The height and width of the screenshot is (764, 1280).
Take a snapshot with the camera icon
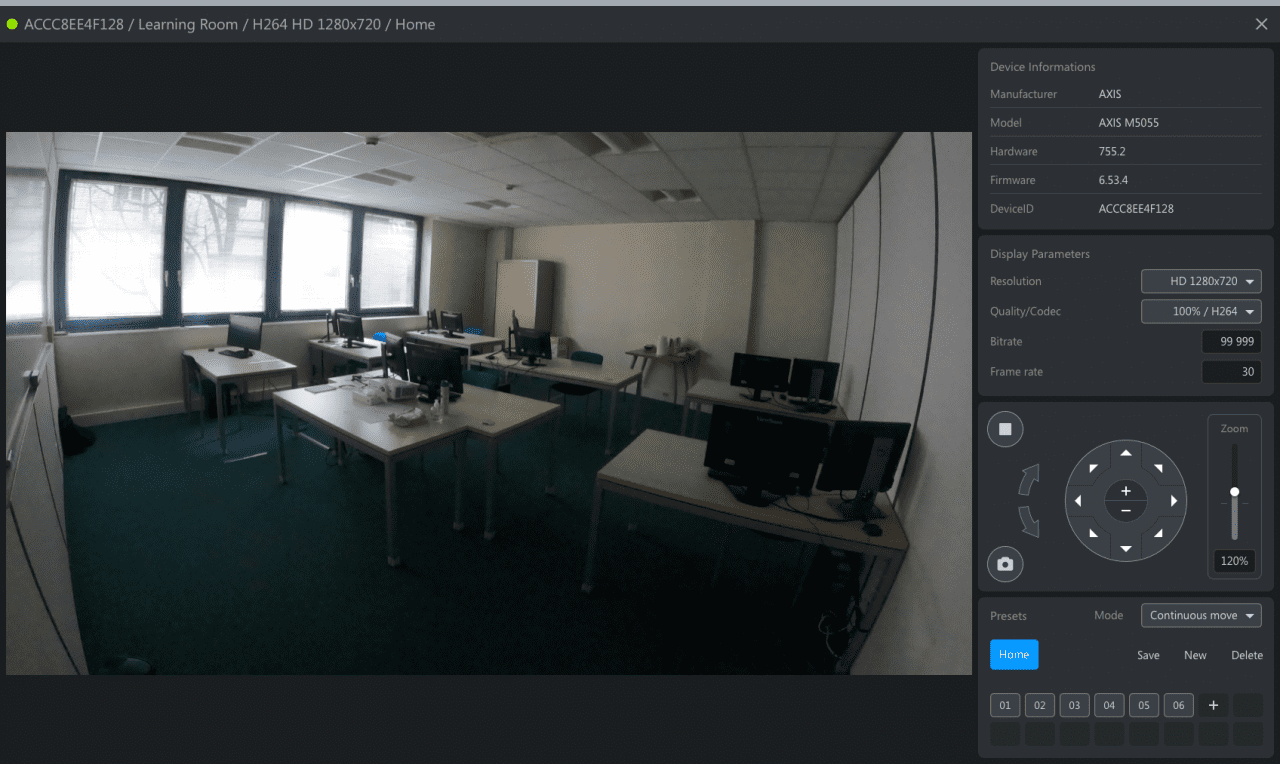coord(1005,564)
